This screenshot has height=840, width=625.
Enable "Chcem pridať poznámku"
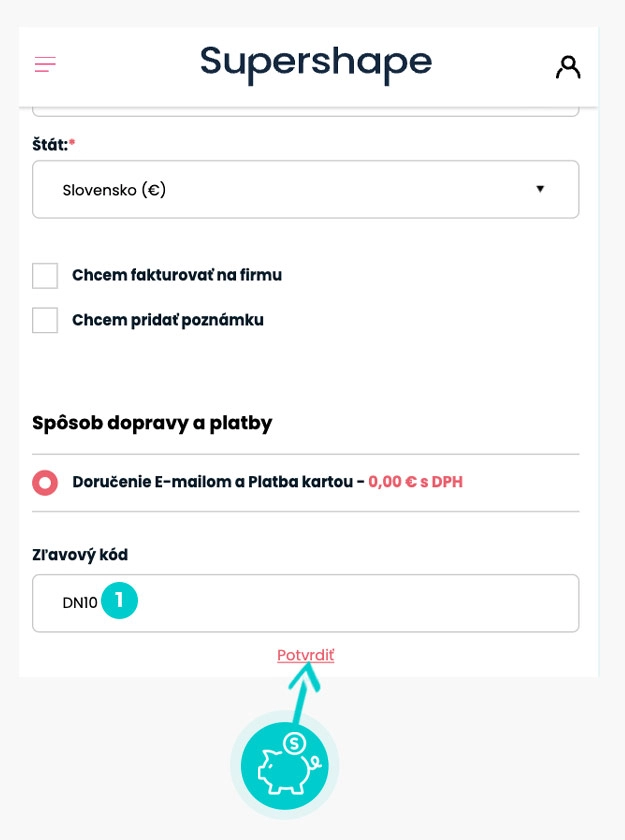44,319
